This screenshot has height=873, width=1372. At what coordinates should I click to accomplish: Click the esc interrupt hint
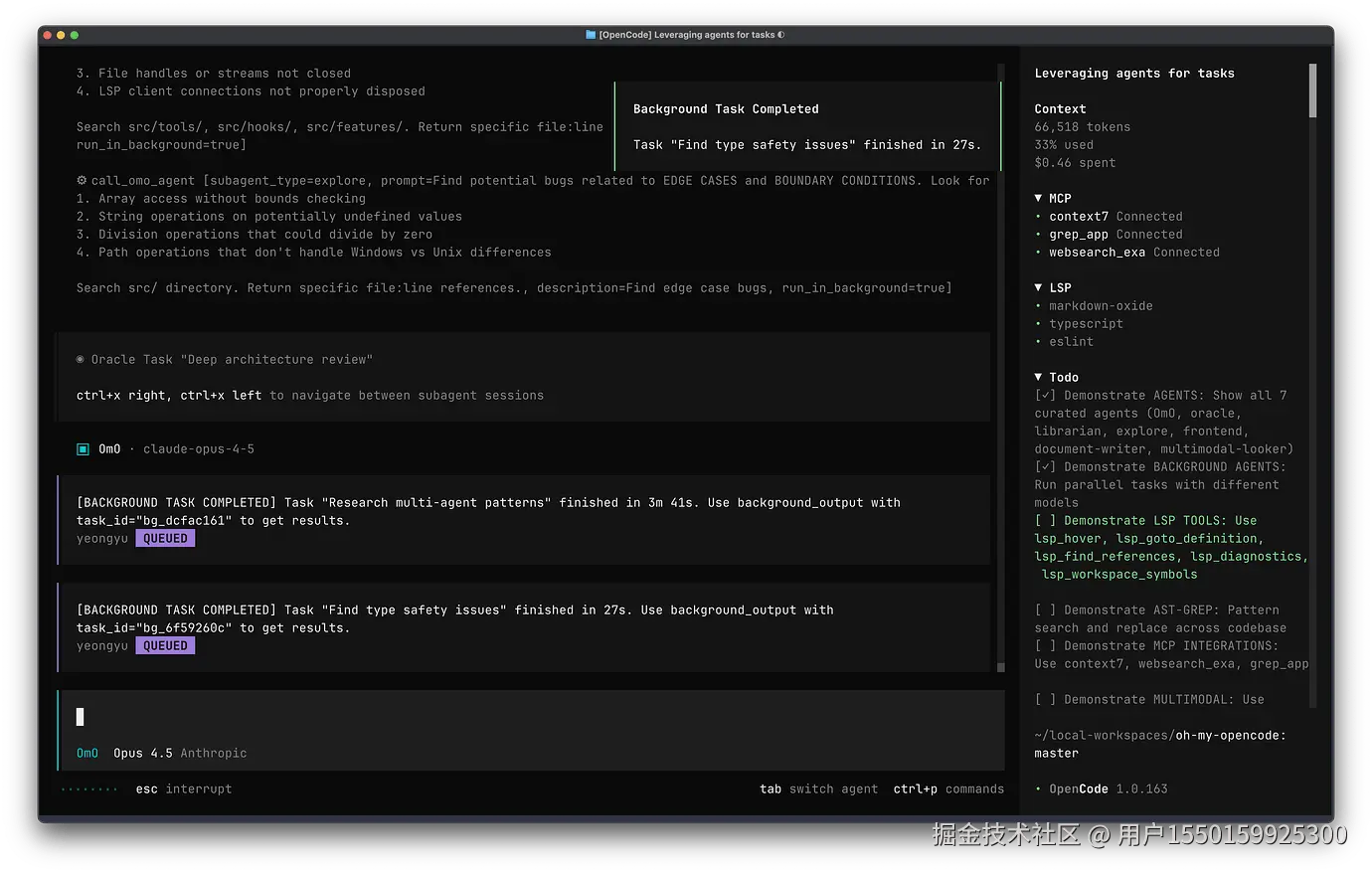(184, 789)
